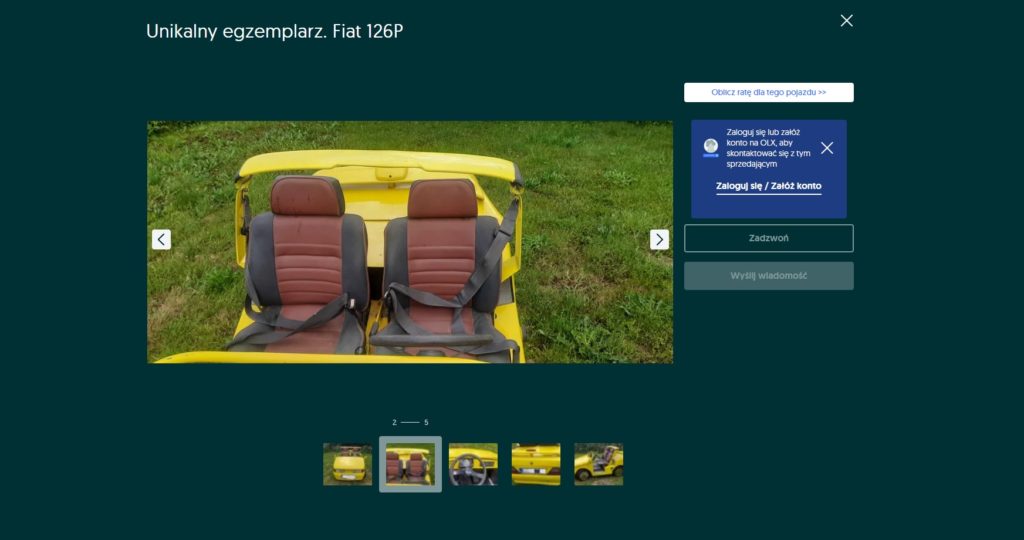Click the title 'Unikalny egzemplarz. Fiat 126P'
Viewport: 1024px width, 540px height.
coord(274,31)
